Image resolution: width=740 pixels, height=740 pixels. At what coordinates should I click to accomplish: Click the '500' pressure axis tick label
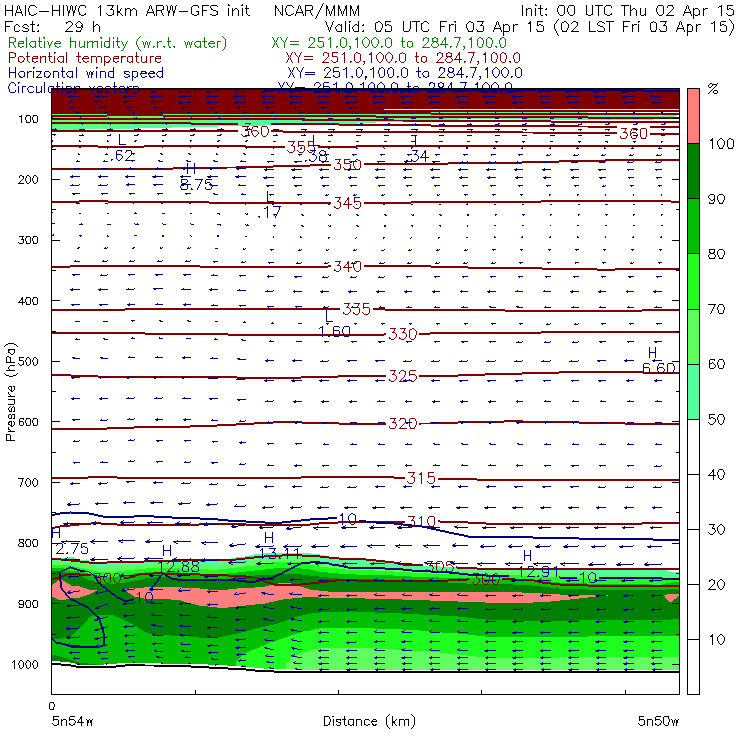28,361
